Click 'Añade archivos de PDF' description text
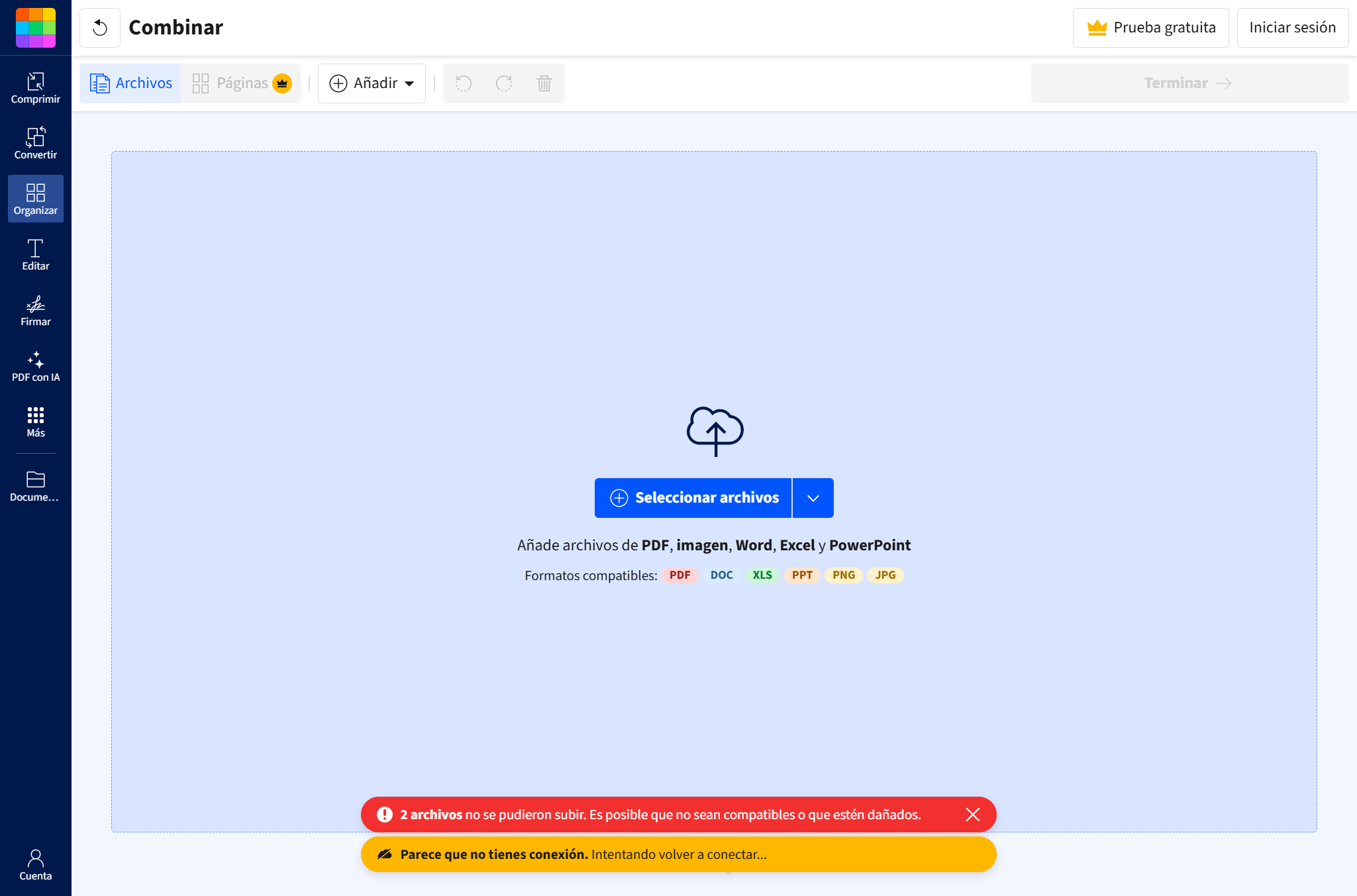 pyautogui.click(x=714, y=546)
